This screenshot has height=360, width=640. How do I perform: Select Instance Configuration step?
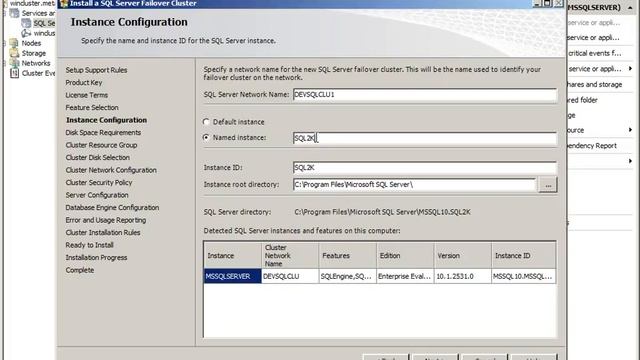point(107,120)
